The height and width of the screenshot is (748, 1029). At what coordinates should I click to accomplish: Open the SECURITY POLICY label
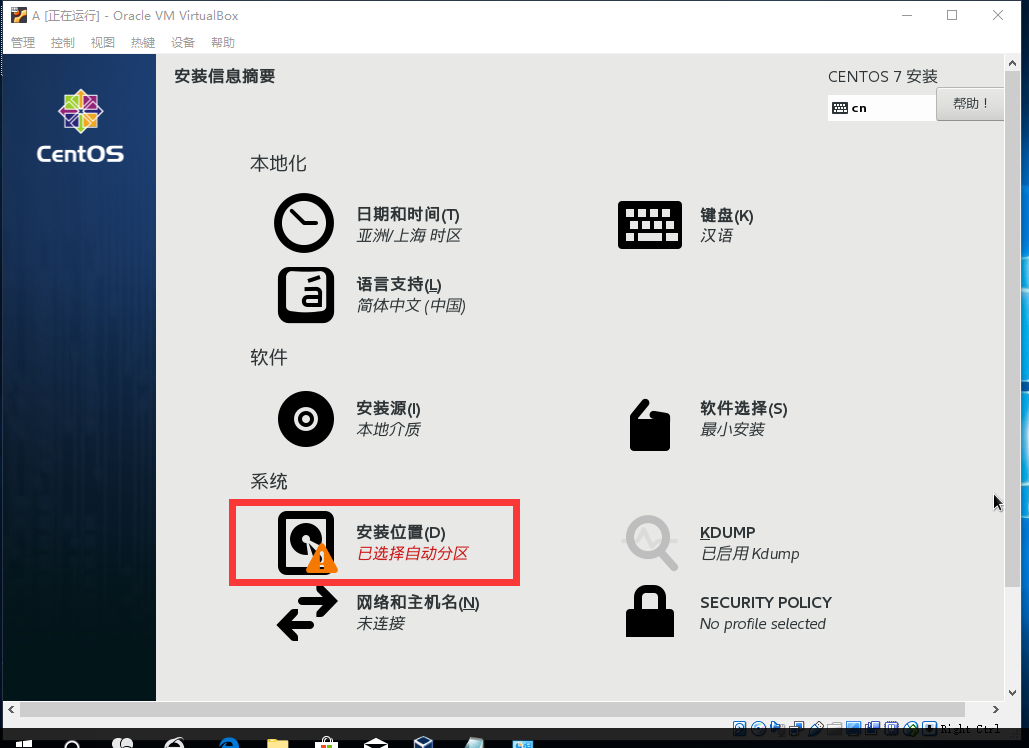click(x=766, y=602)
